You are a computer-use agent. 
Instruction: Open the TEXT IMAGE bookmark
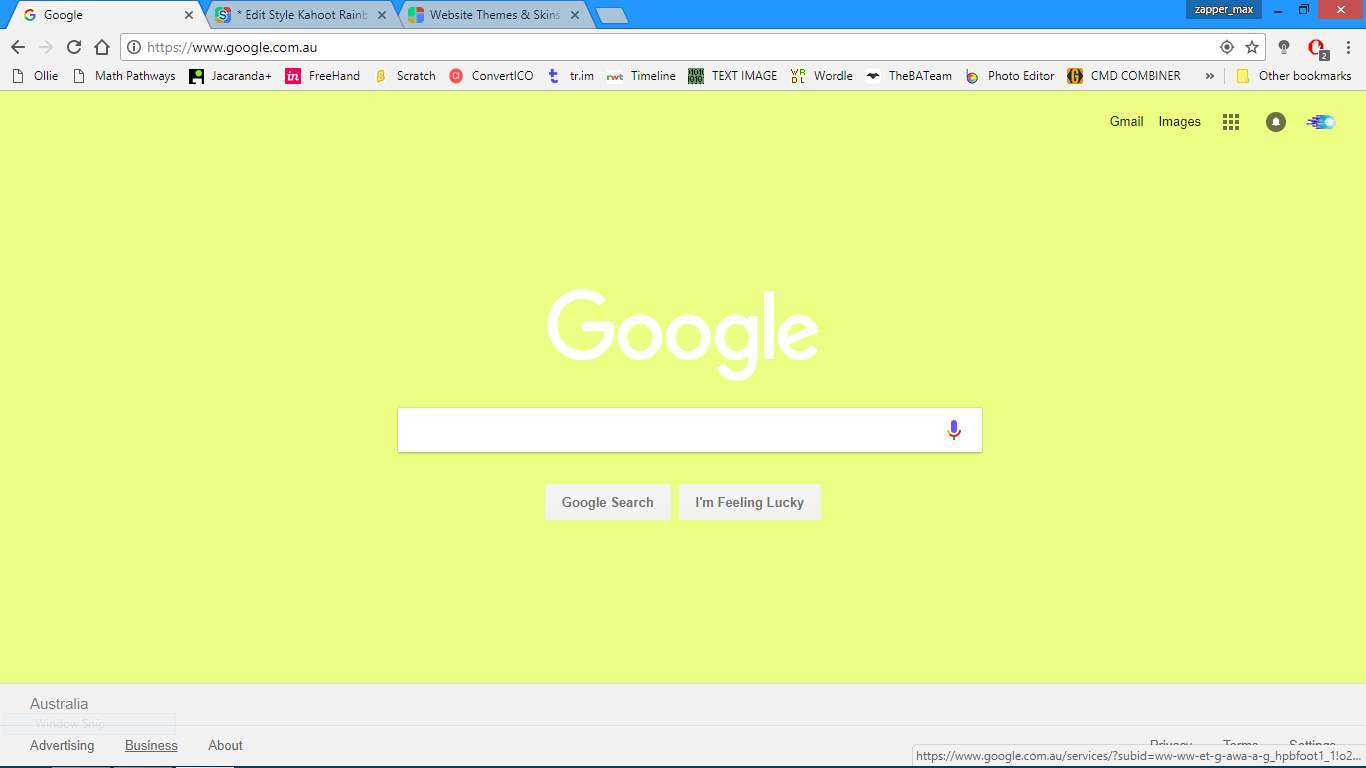tap(733, 76)
